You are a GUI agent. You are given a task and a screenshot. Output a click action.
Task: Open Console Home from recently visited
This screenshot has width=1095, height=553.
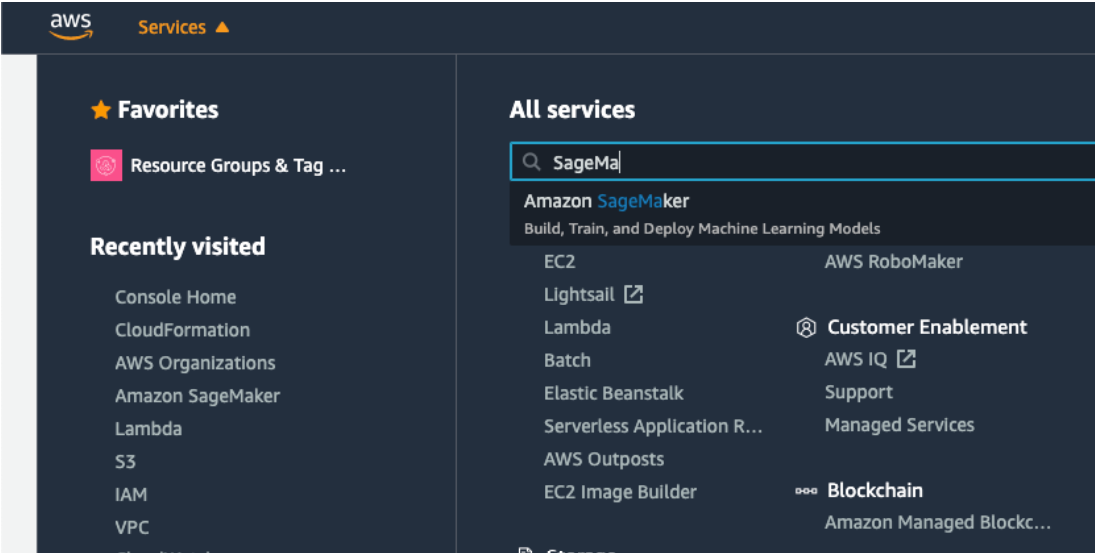[175, 297]
